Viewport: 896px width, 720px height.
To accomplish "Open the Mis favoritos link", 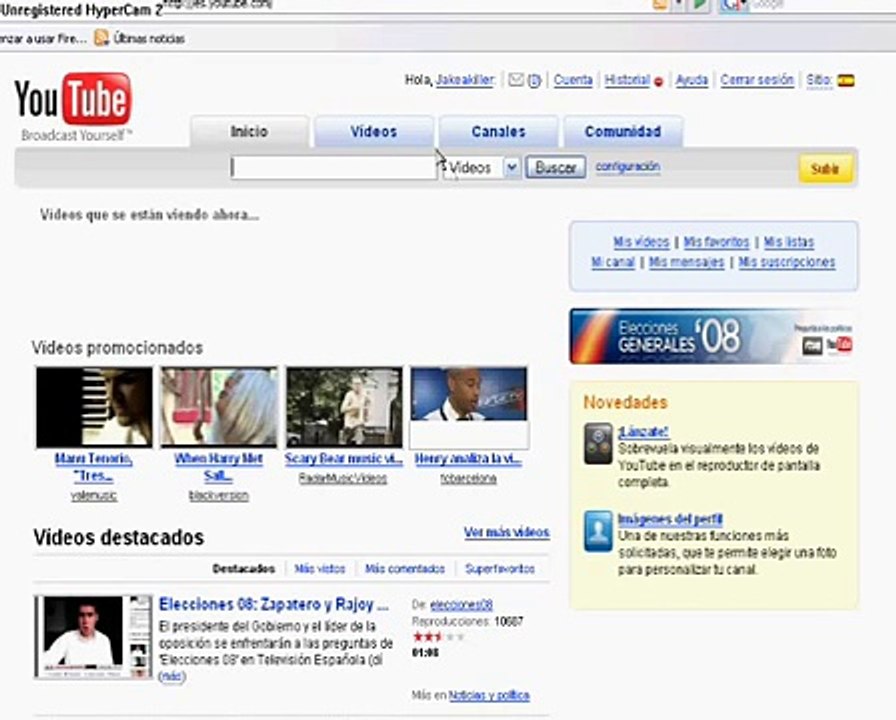I will [x=716, y=242].
